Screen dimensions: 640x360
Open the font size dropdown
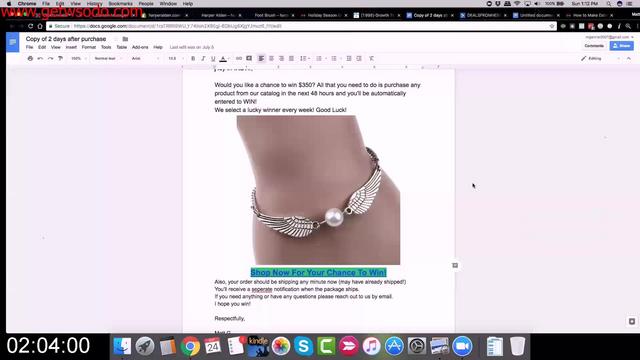click(176, 59)
